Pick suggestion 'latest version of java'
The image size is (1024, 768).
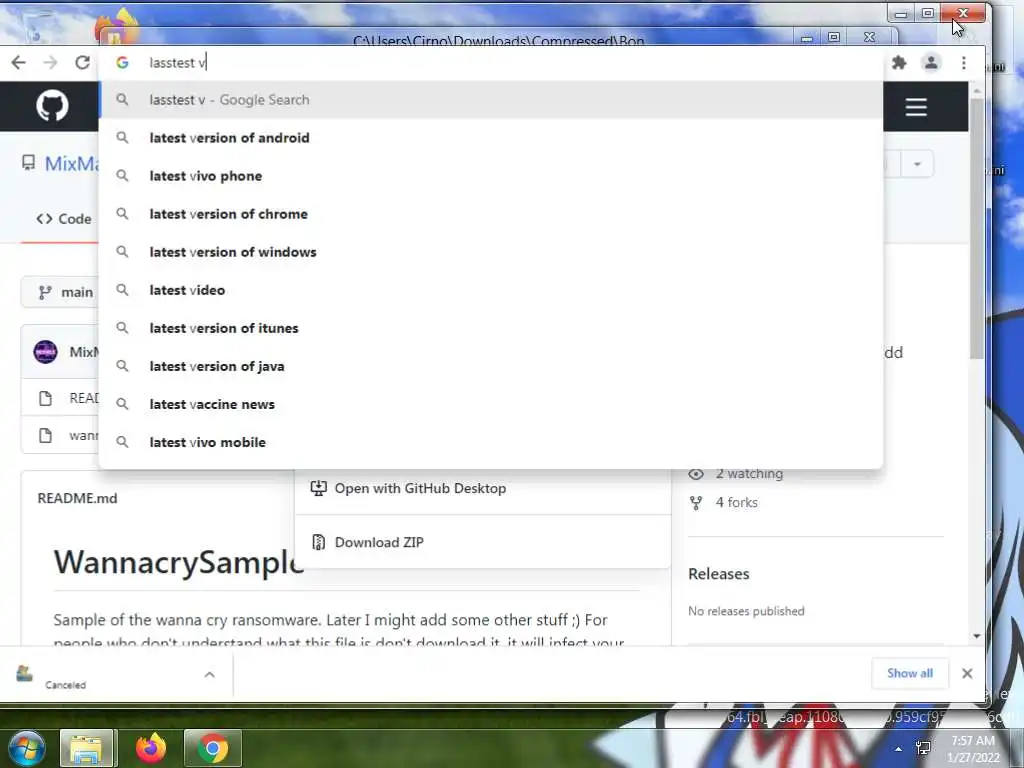pos(491,366)
